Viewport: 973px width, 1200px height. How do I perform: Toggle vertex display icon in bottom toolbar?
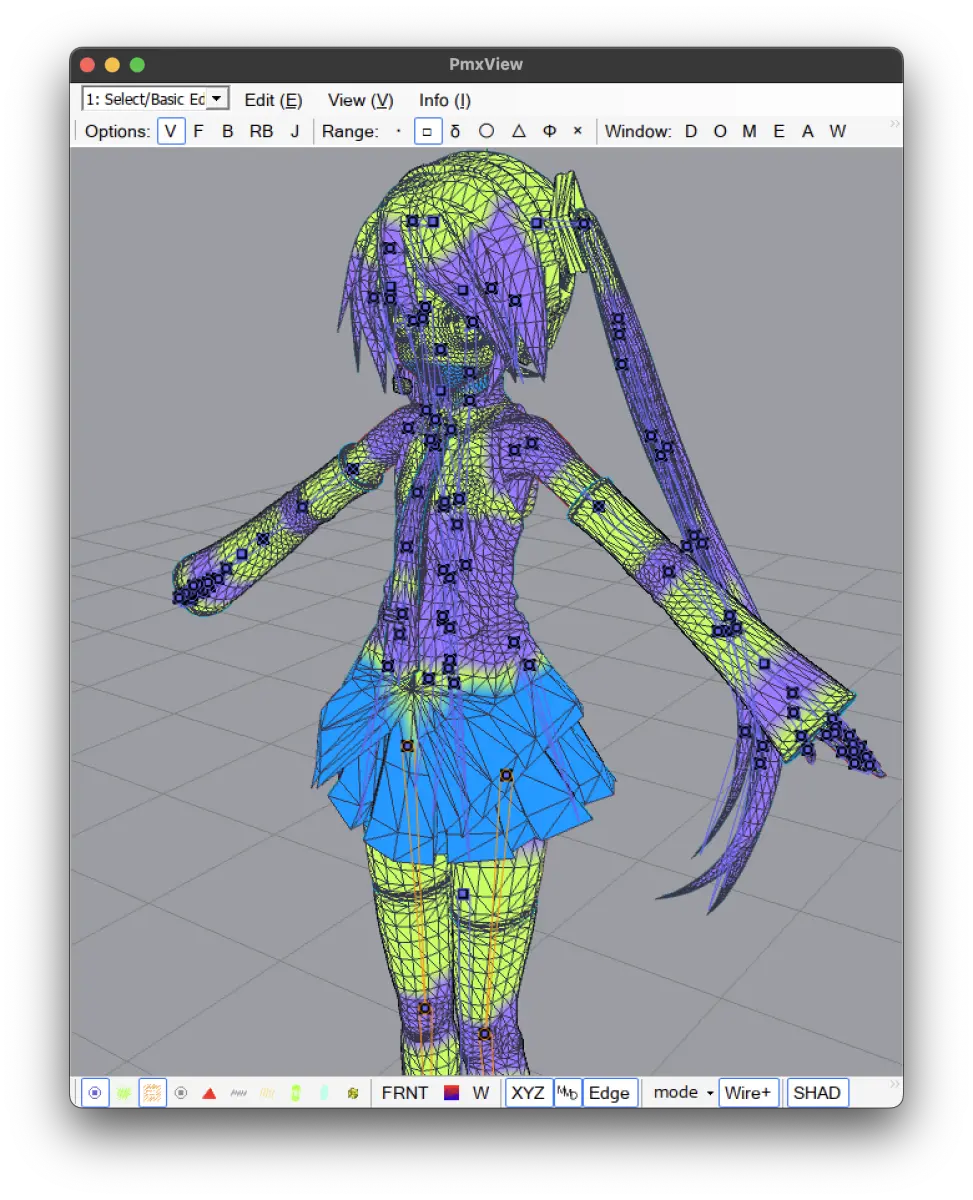pyautogui.click(x=95, y=1093)
